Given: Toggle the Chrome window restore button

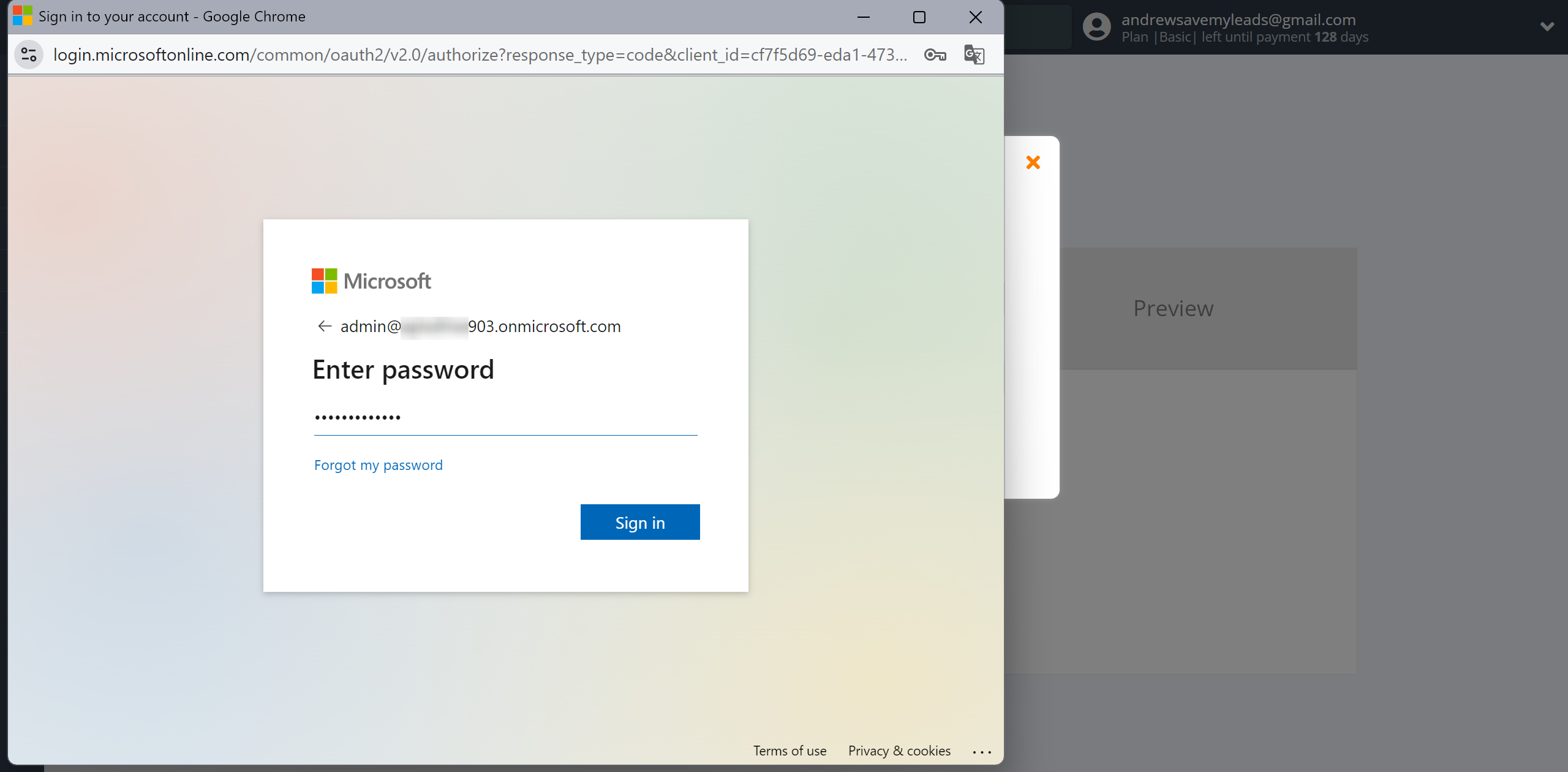Looking at the screenshot, I should [919, 16].
